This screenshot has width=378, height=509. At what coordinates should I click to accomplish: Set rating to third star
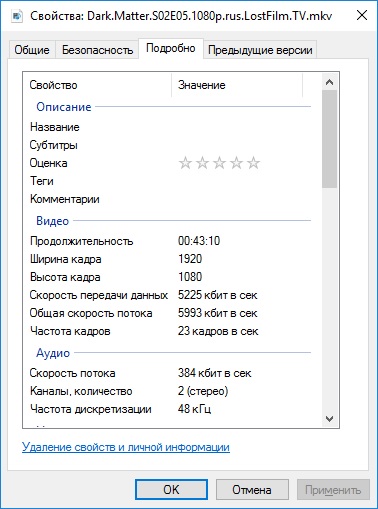coord(219,163)
